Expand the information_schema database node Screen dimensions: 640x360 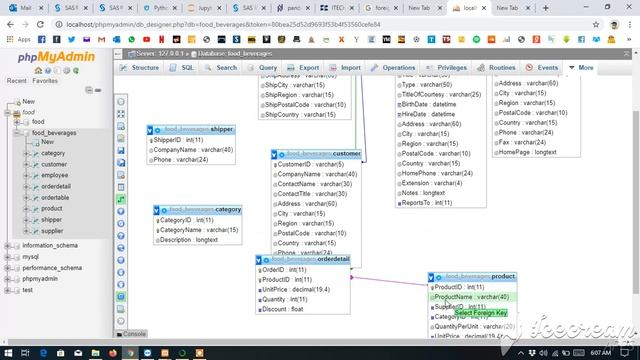pos(7,246)
